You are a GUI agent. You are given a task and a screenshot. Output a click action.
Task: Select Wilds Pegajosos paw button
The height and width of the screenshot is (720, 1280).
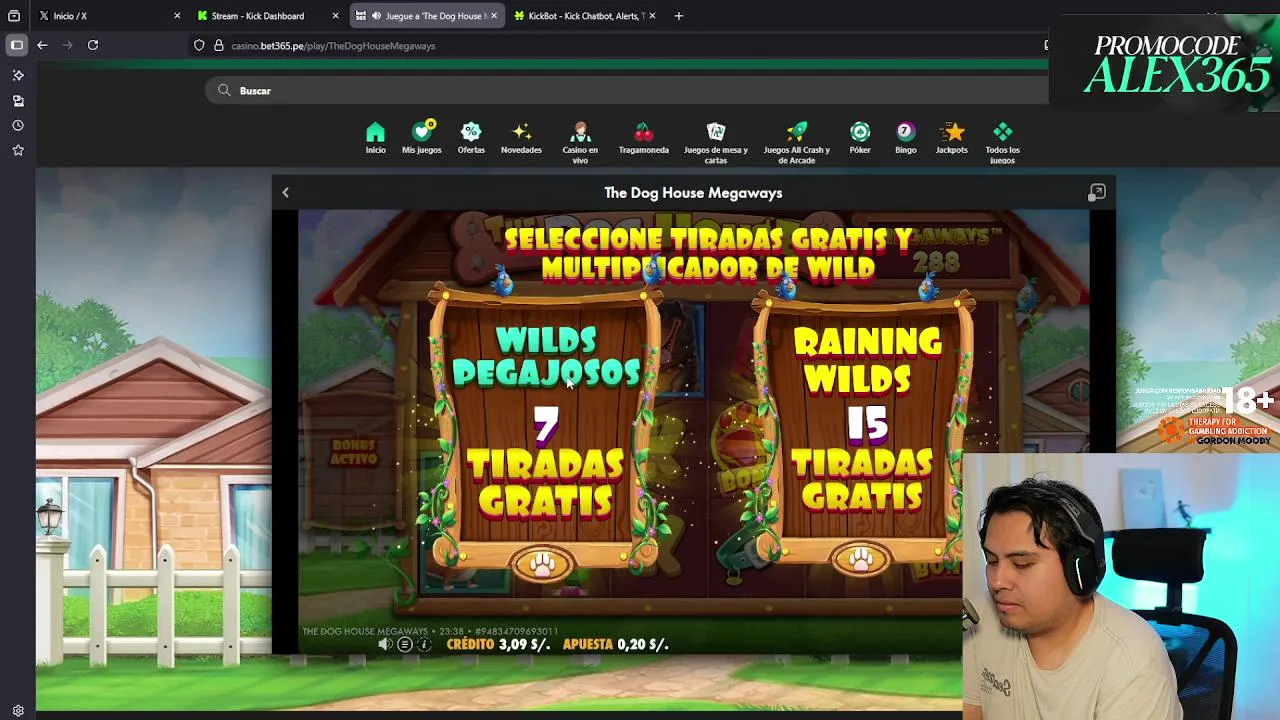click(x=542, y=564)
